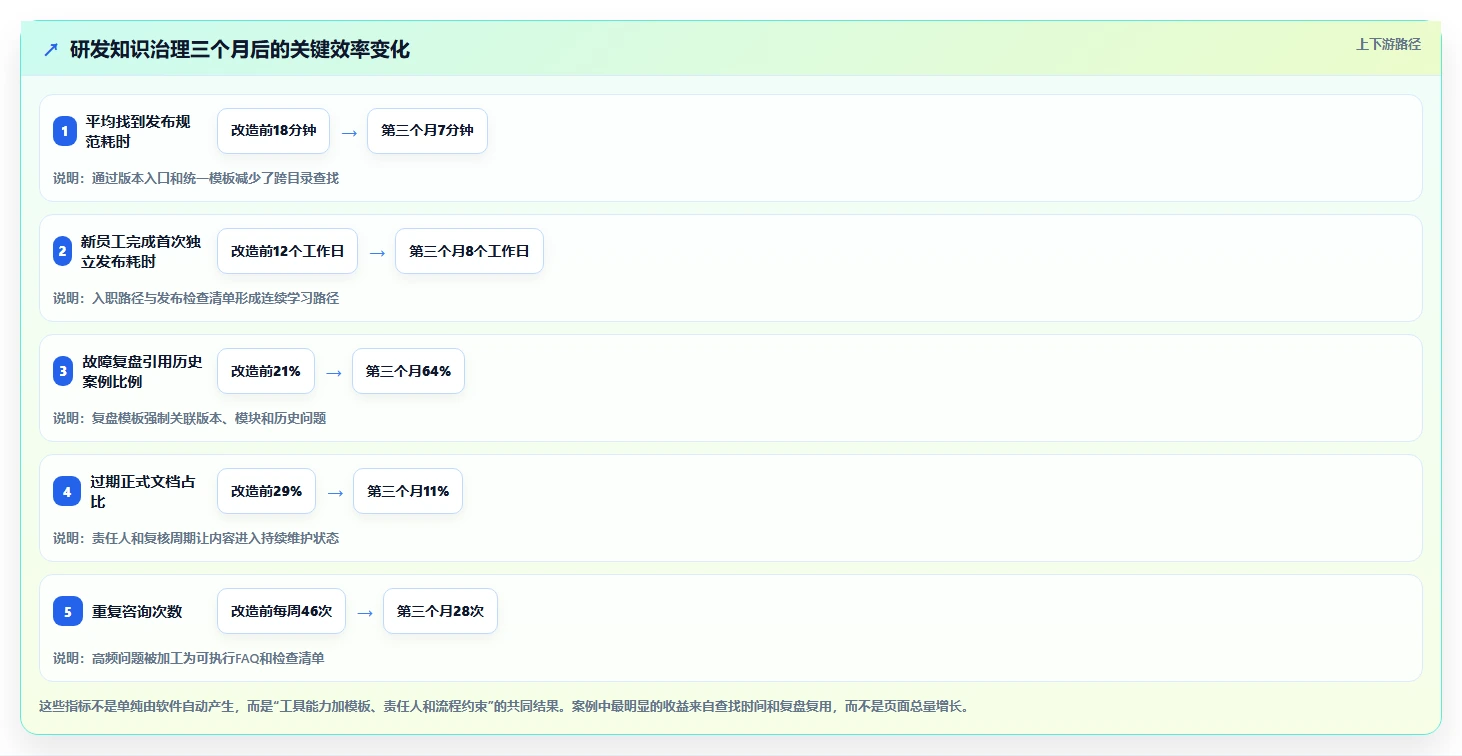
Task: Click the arrow after 改造前29%
Action: pos(335,492)
